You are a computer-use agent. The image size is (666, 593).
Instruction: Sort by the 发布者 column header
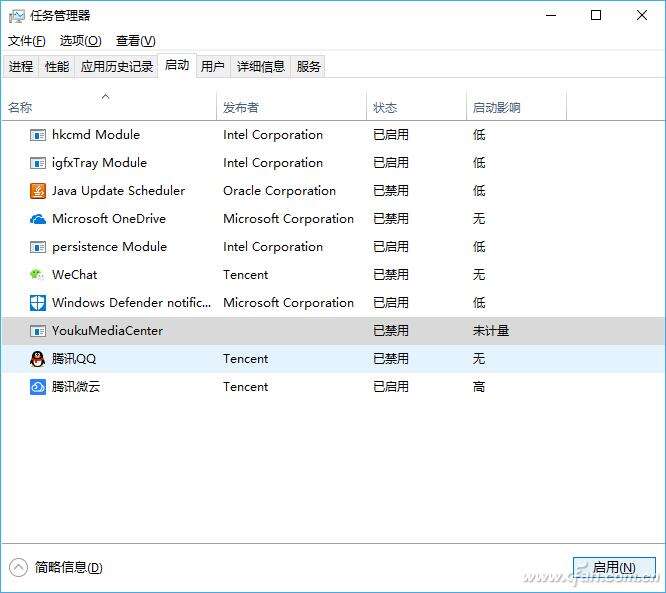point(291,105)
